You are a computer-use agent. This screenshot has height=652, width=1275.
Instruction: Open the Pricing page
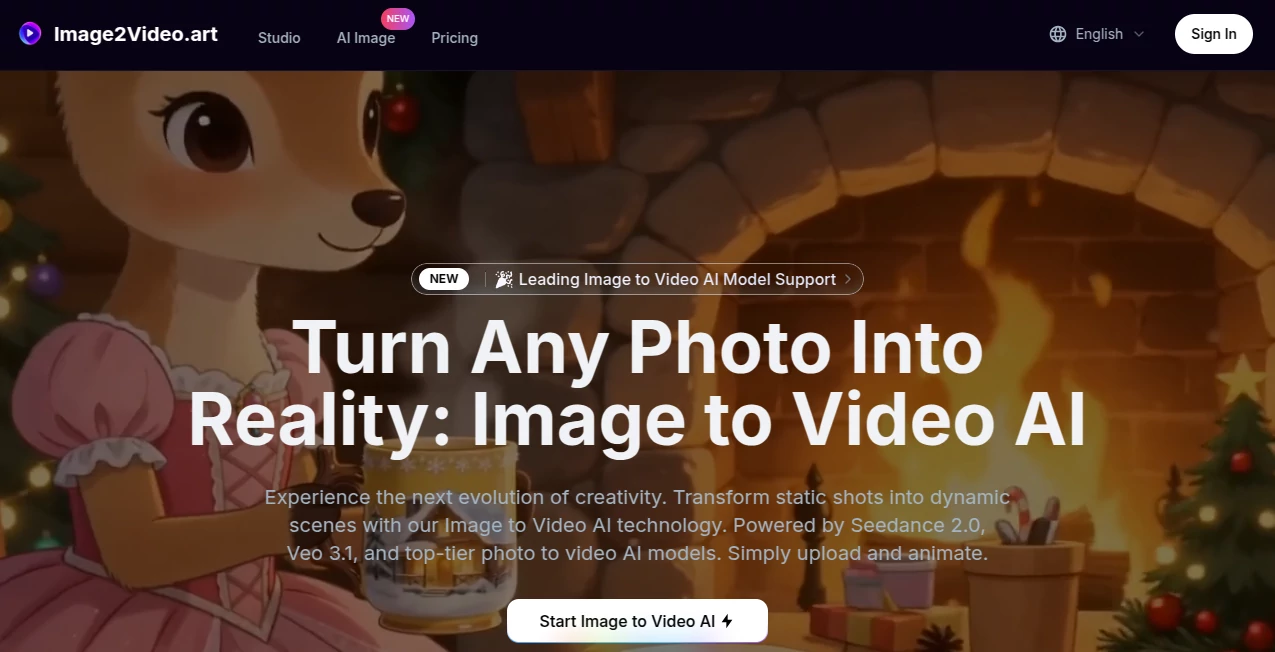pos(454,38)
